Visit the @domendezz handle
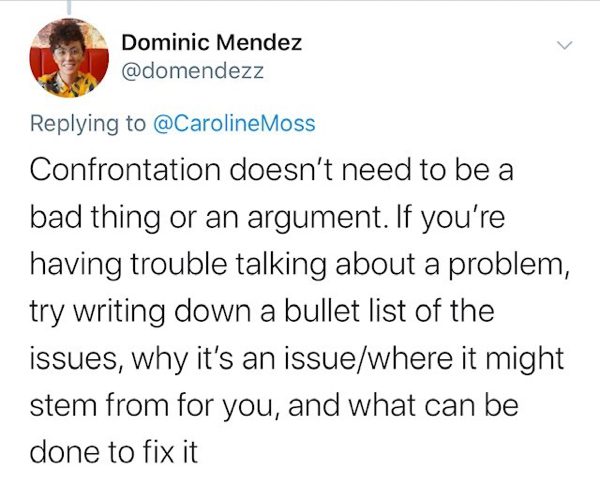600x485 pixels. coord(192,71)
